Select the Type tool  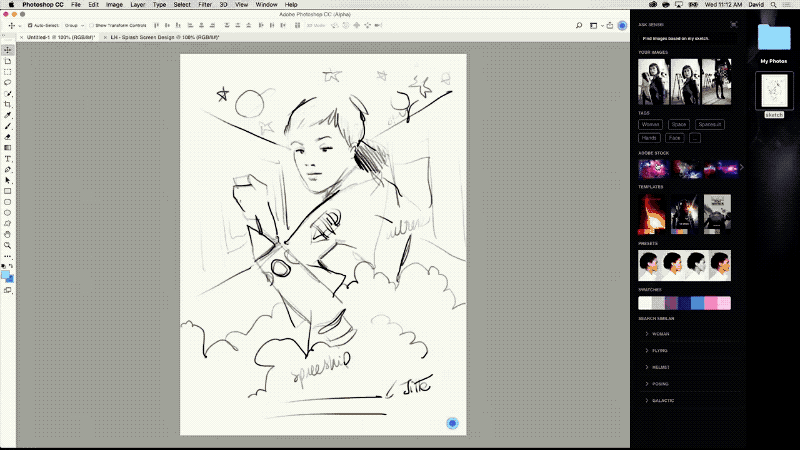(x=8, y=159)
